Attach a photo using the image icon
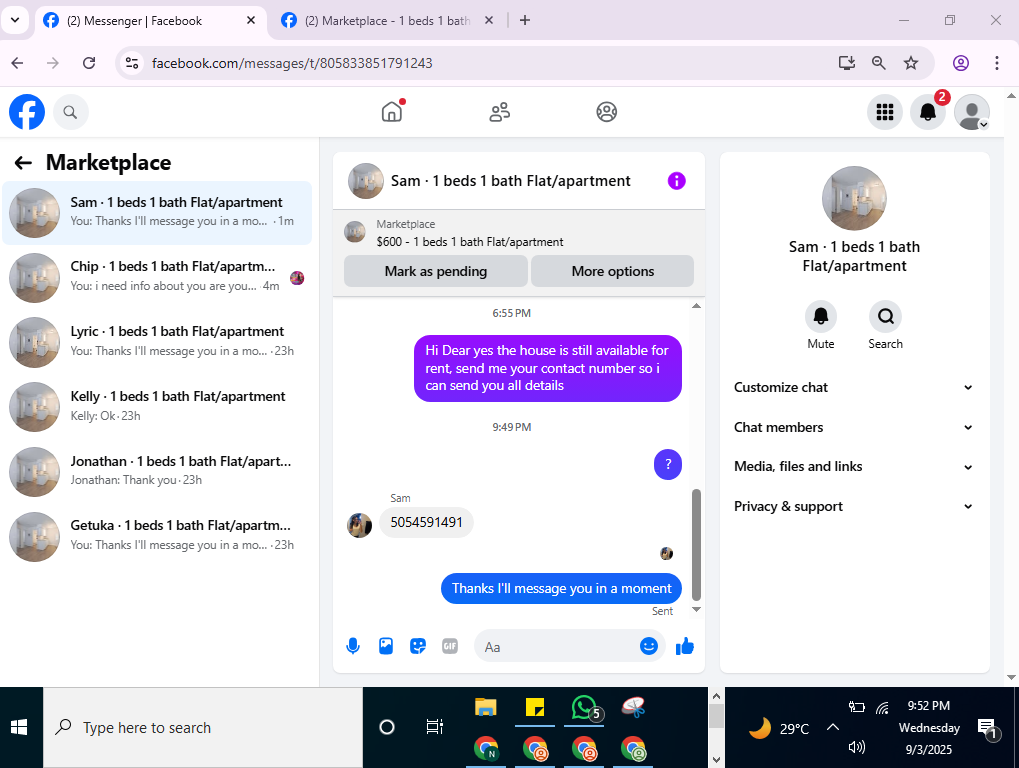The width and height of the screenshot is (1019, 768). (x=386, y=646)
